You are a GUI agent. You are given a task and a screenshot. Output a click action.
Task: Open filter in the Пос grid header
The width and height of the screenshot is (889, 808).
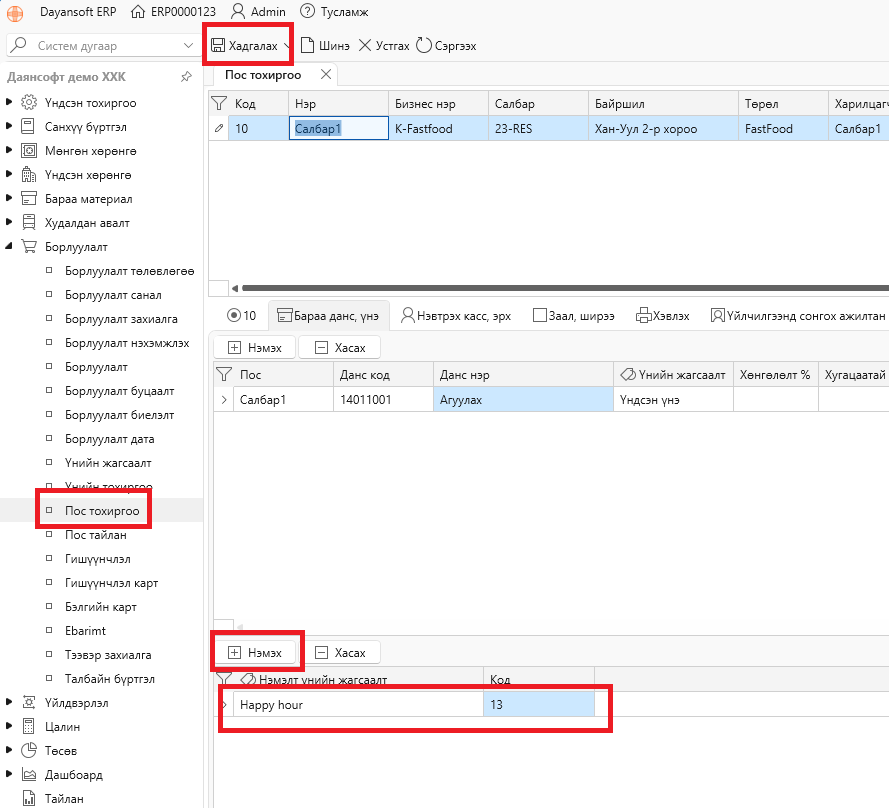(224, 374)
